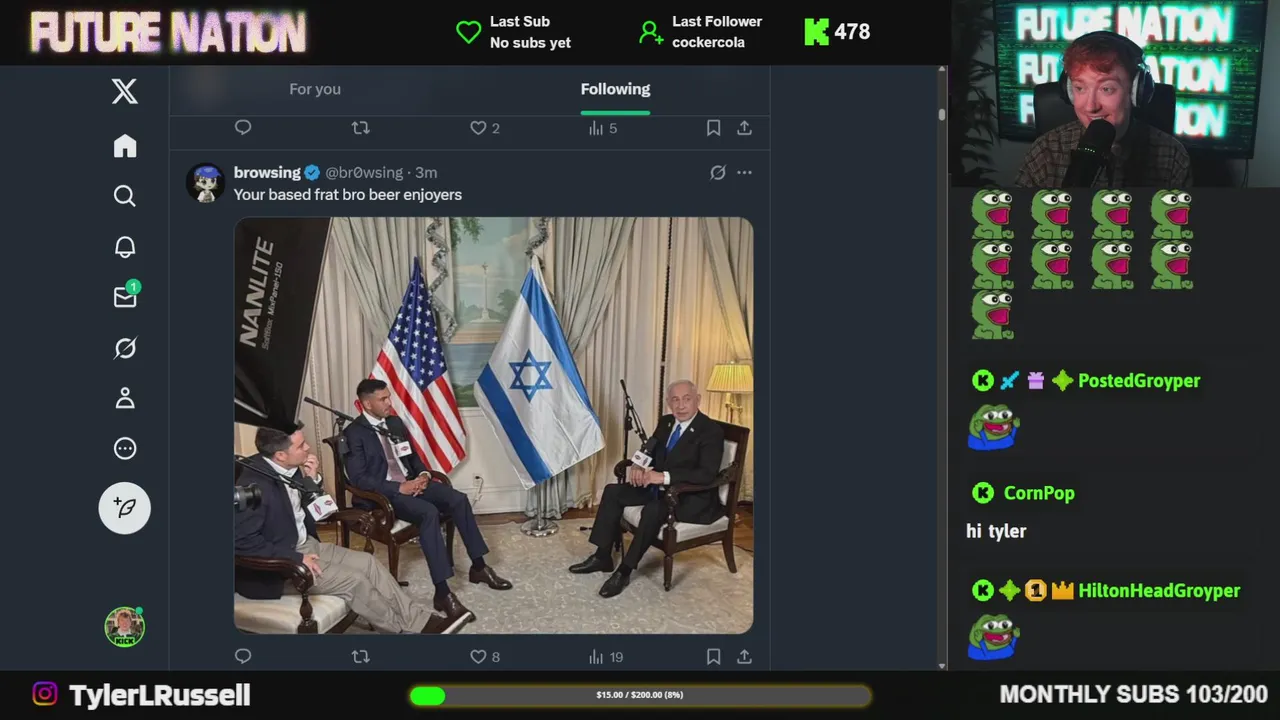Viewport: 1280px width, 720px height.
Task: Go to the Home feed icon
Action: click(125, 146)
